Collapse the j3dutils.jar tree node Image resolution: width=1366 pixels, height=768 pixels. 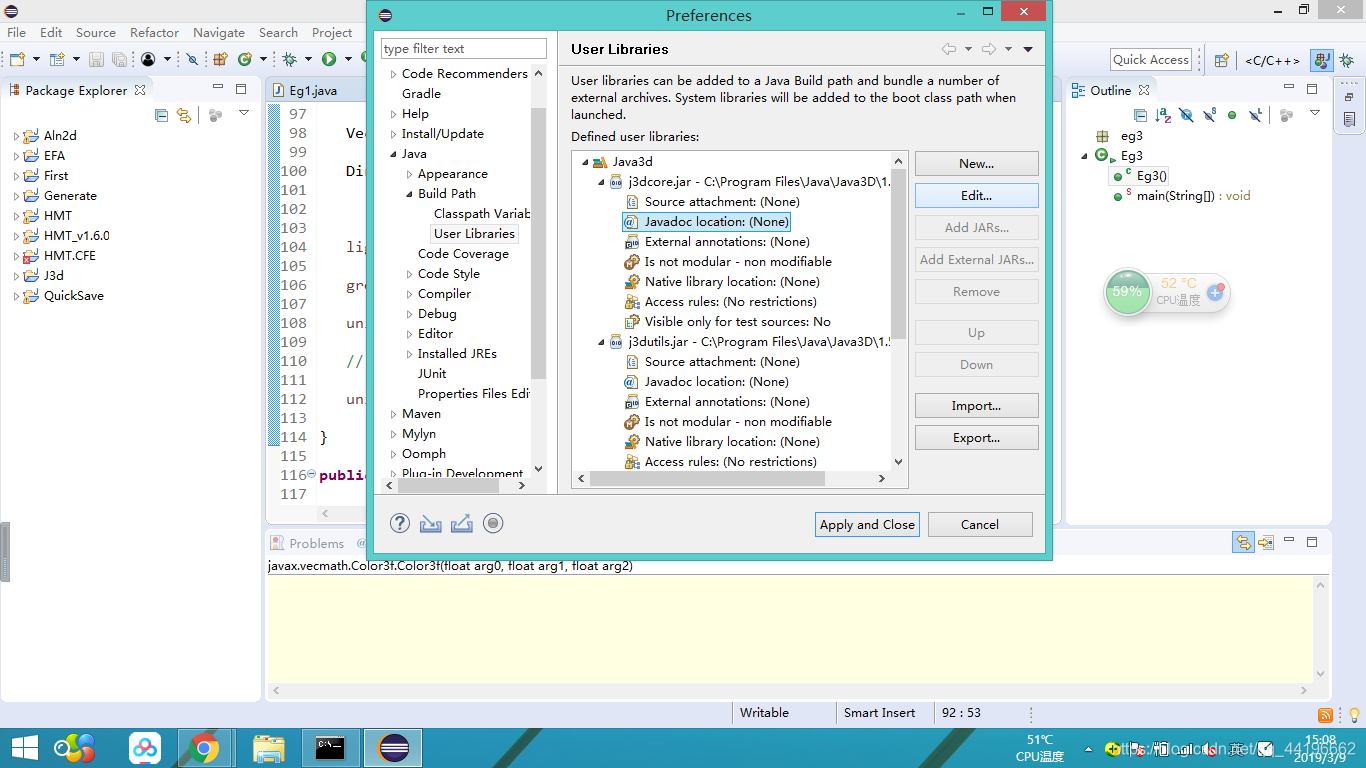coord(601,342)
